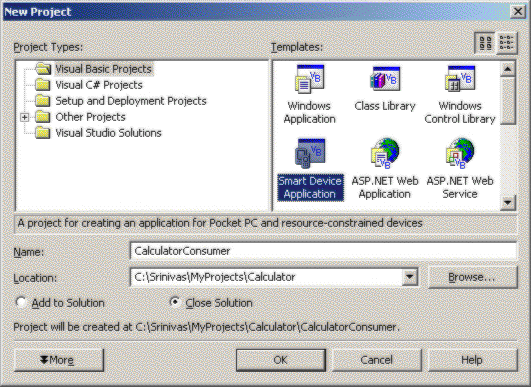The image size is (531, 387).
Task: Choose Setup and Deployment Projects type
Action: tap(131, 101)
